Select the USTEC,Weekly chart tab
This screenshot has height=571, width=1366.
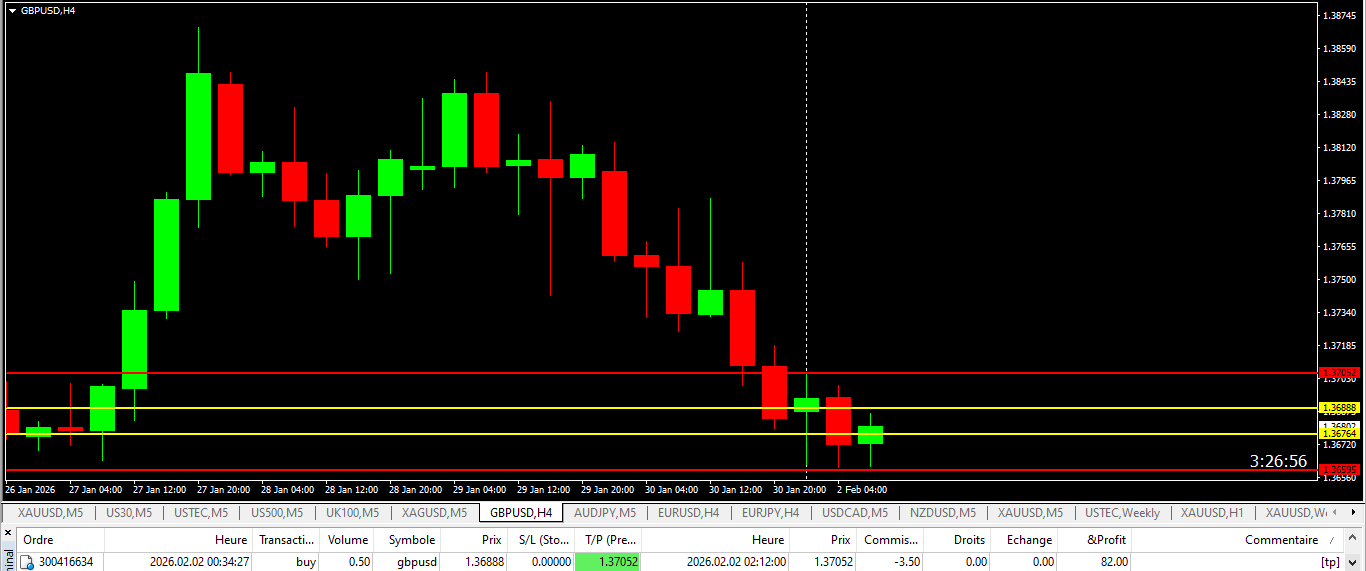coord(1122,513)
